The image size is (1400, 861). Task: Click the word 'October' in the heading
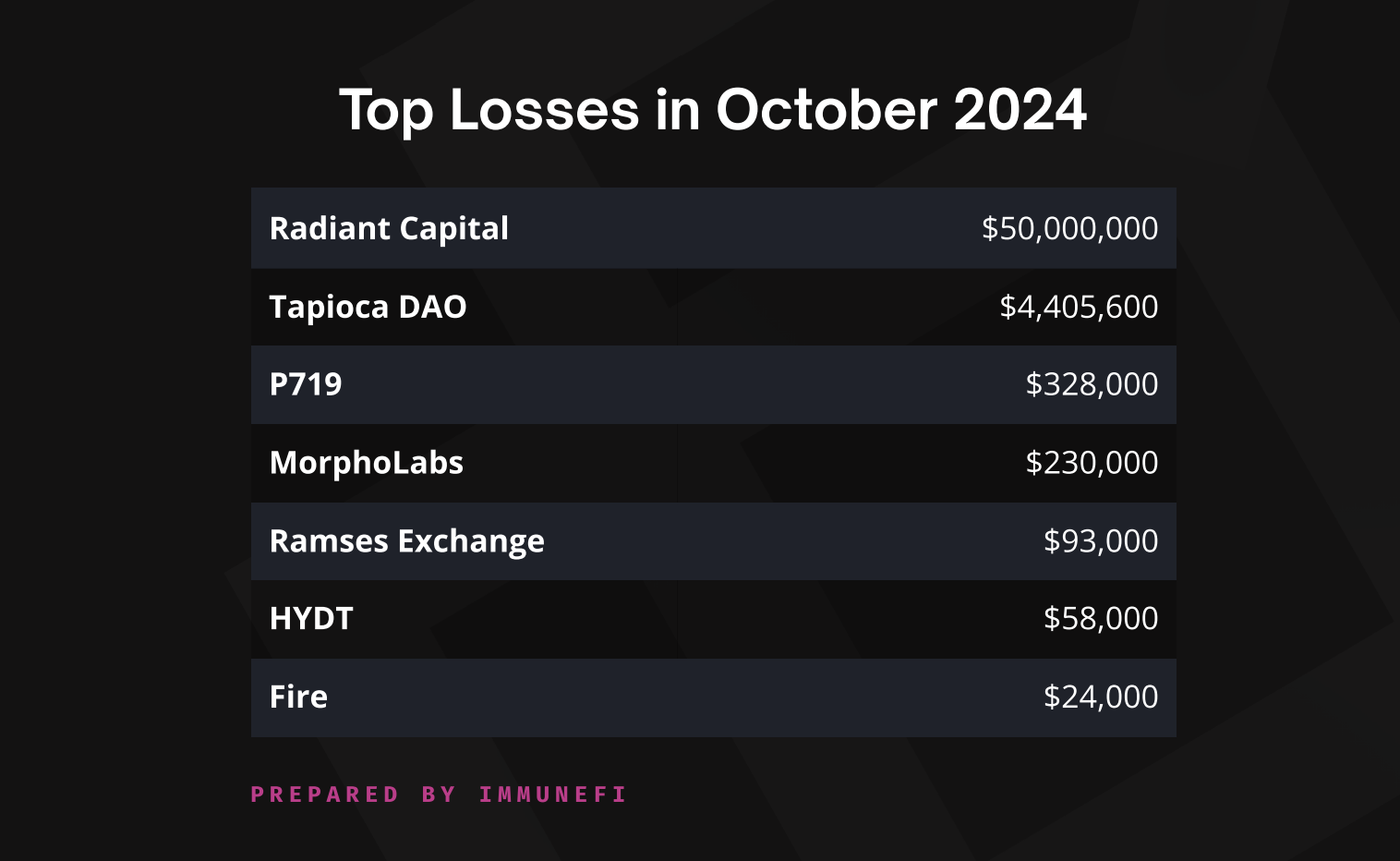(x=827, y=111)
